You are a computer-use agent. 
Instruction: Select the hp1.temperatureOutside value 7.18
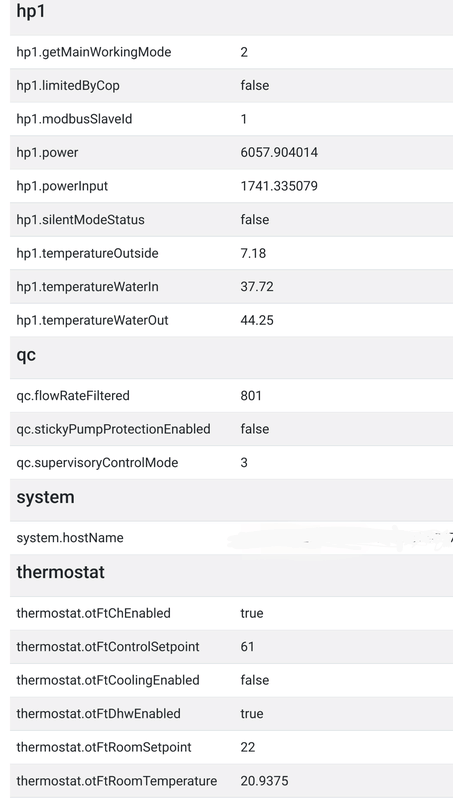tap(253, 254)
